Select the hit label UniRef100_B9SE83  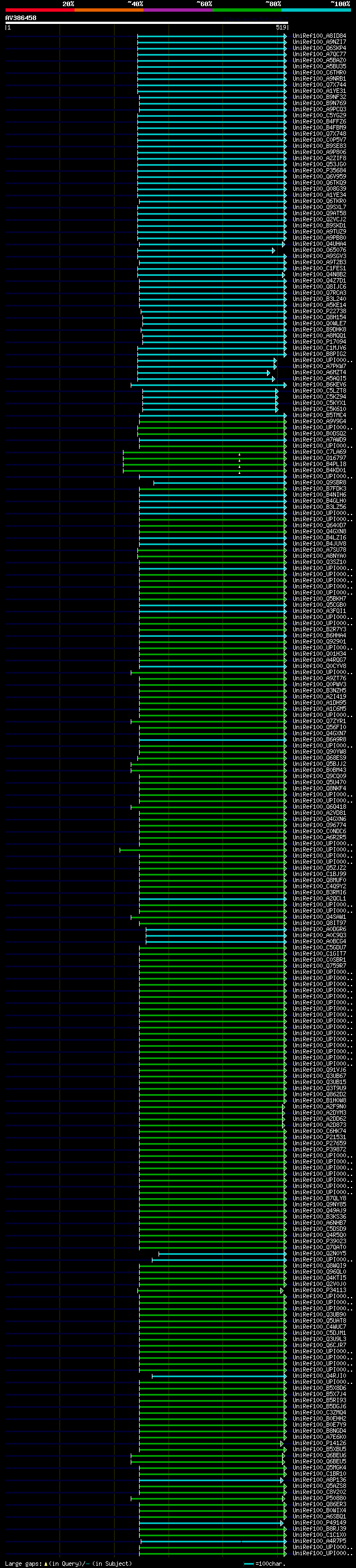319,146
